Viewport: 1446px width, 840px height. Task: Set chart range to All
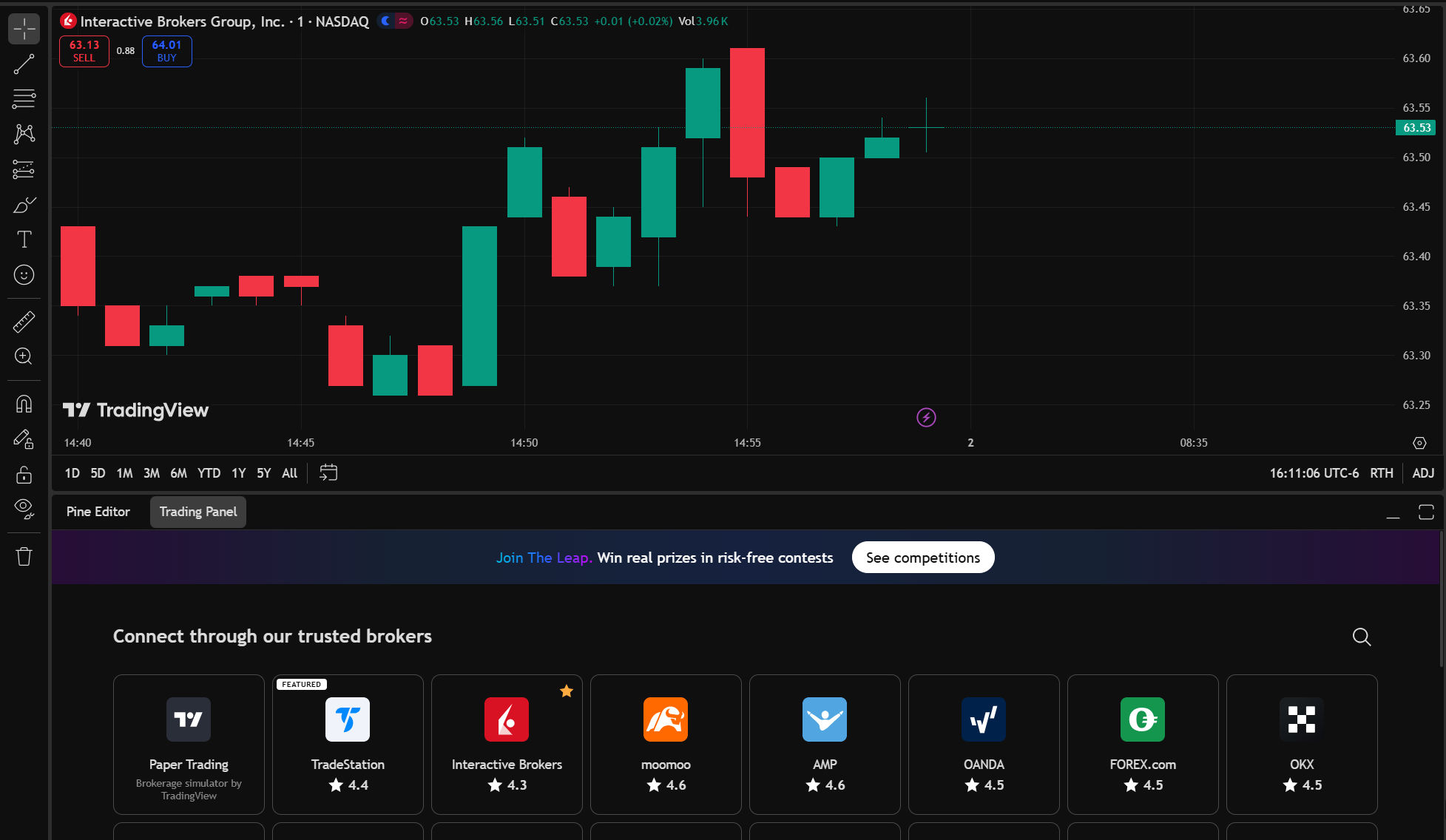point(290,473)
